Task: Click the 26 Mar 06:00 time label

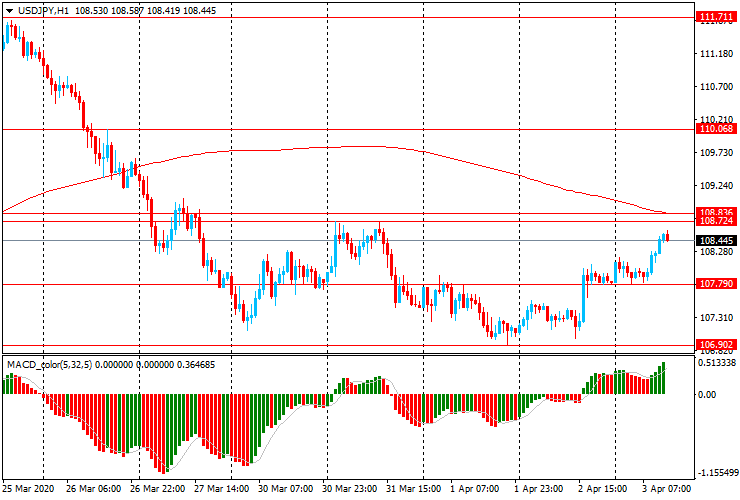Action: point(93,489)
